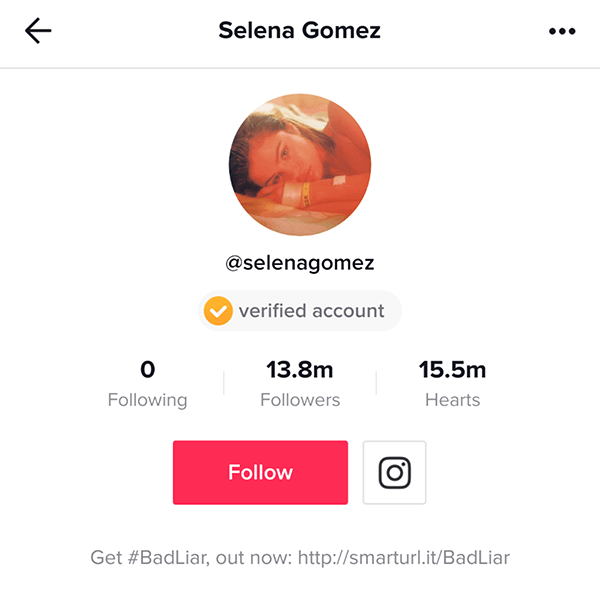Open the linked Instagram profile icon
Screen dimensions: 600x599
394,472
